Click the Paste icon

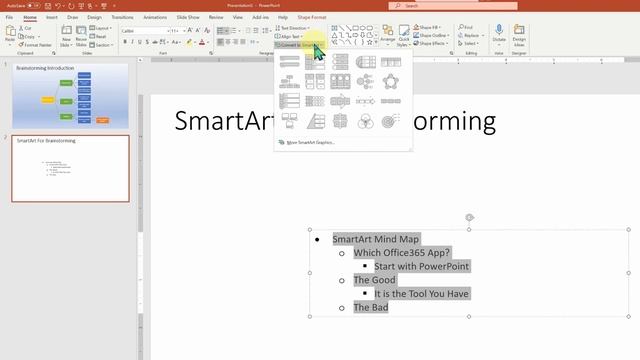pos(10,31)
